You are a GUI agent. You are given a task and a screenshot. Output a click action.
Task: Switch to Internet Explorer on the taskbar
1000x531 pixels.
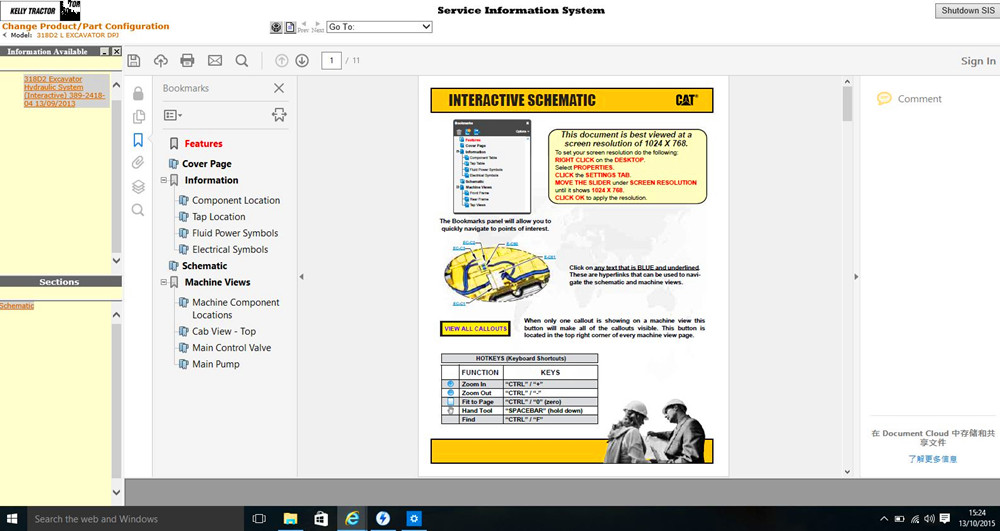[x=351, y=519]
